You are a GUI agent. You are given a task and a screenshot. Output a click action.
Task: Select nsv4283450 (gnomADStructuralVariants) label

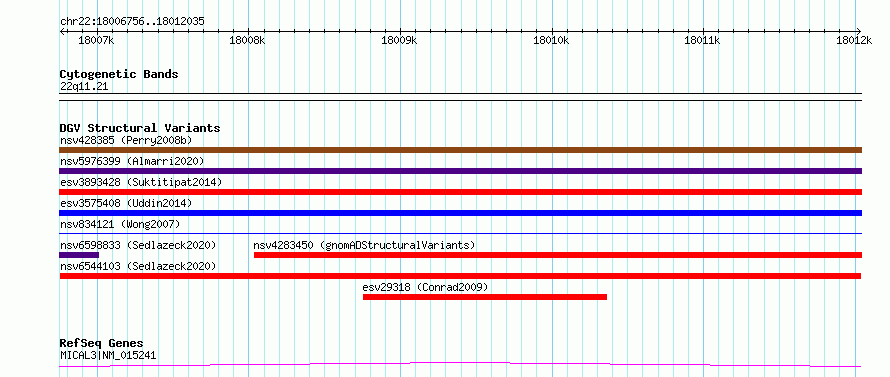(x=364, y=245)
